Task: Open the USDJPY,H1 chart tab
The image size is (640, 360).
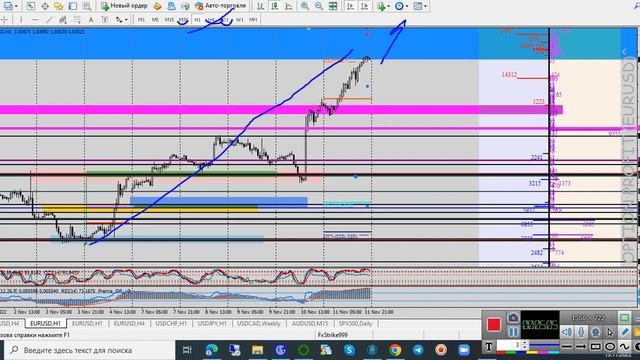Action: click(x=212, y=323)
